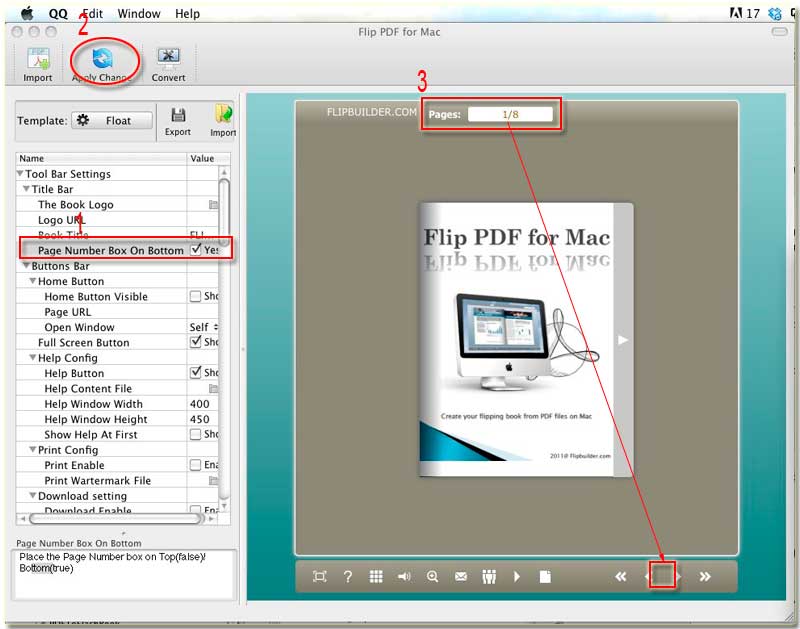Image resolution: width=800 pixels, height=629 pixels.
Task: Click the Apple menu icon
Action: [x=27, y=13]
